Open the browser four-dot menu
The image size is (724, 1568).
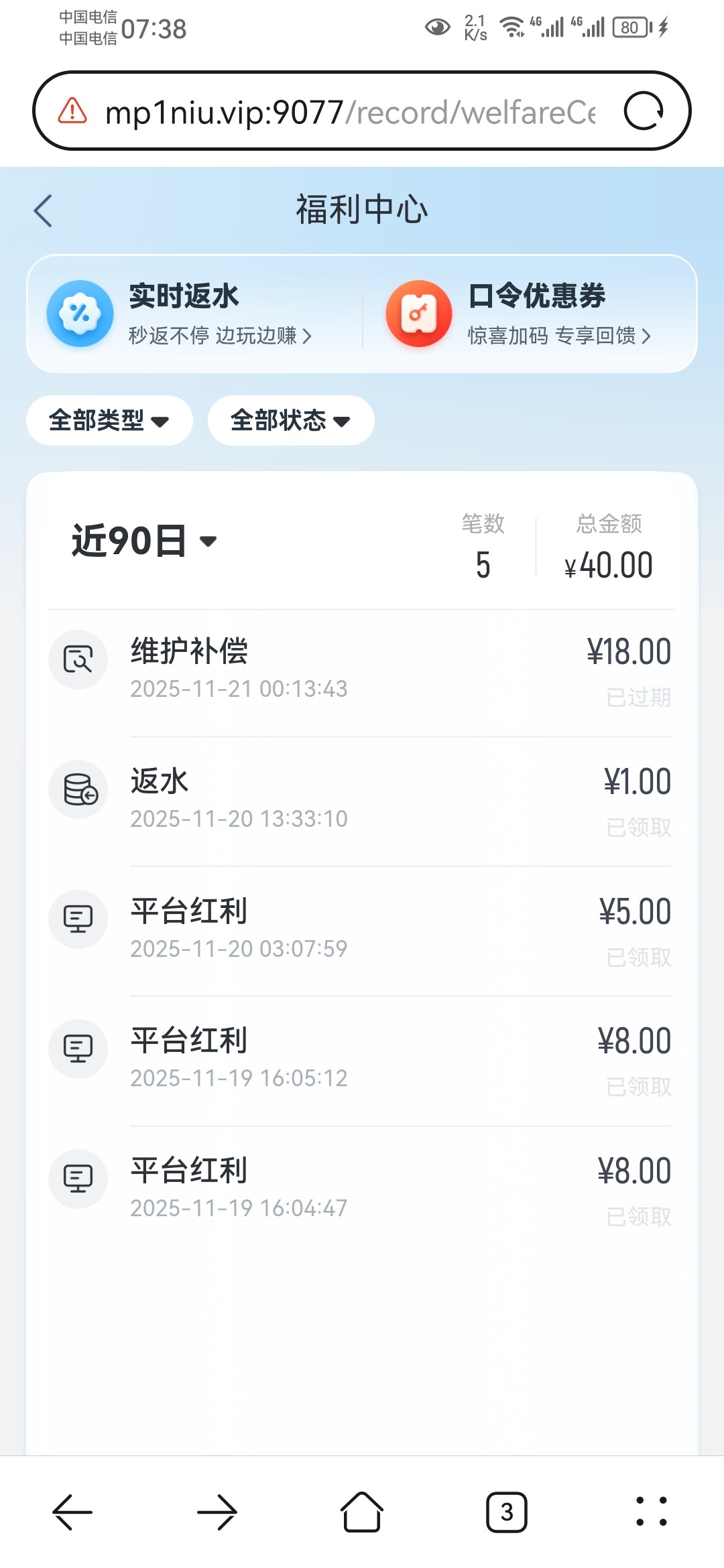tap(651, 1512)
